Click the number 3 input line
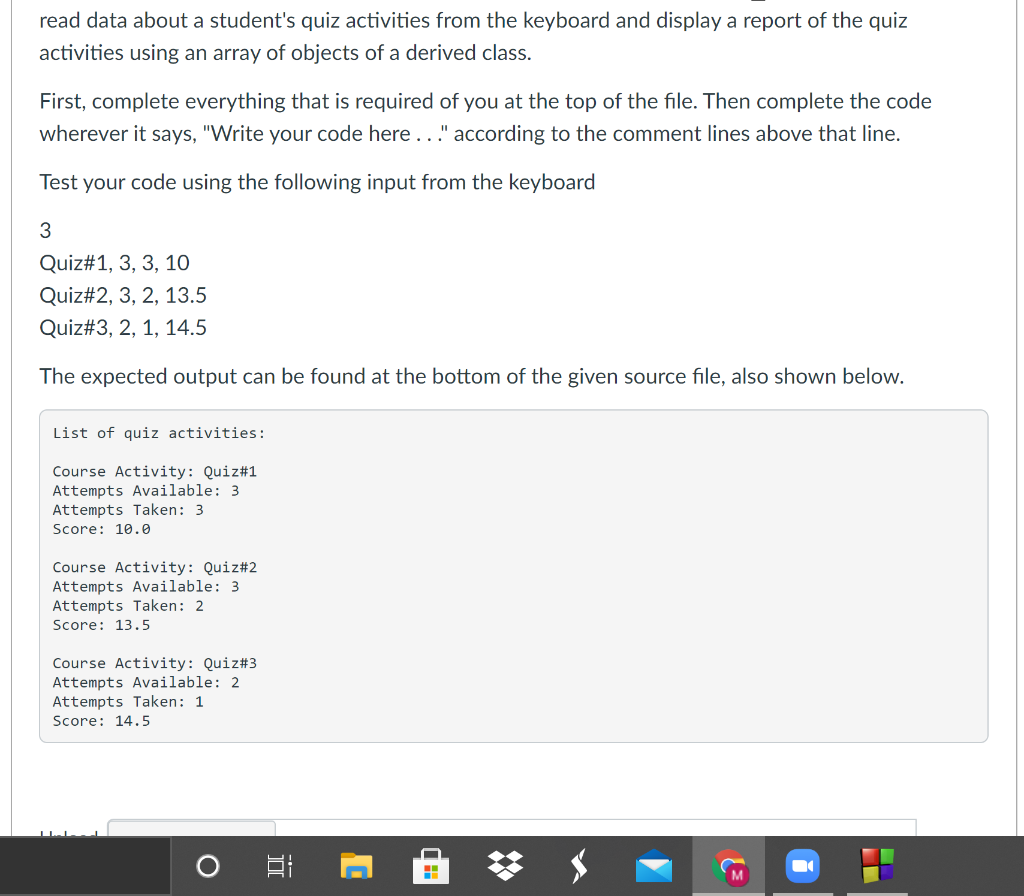The width and height of the screenshot is (1024, 896). (x=45, y=230)
